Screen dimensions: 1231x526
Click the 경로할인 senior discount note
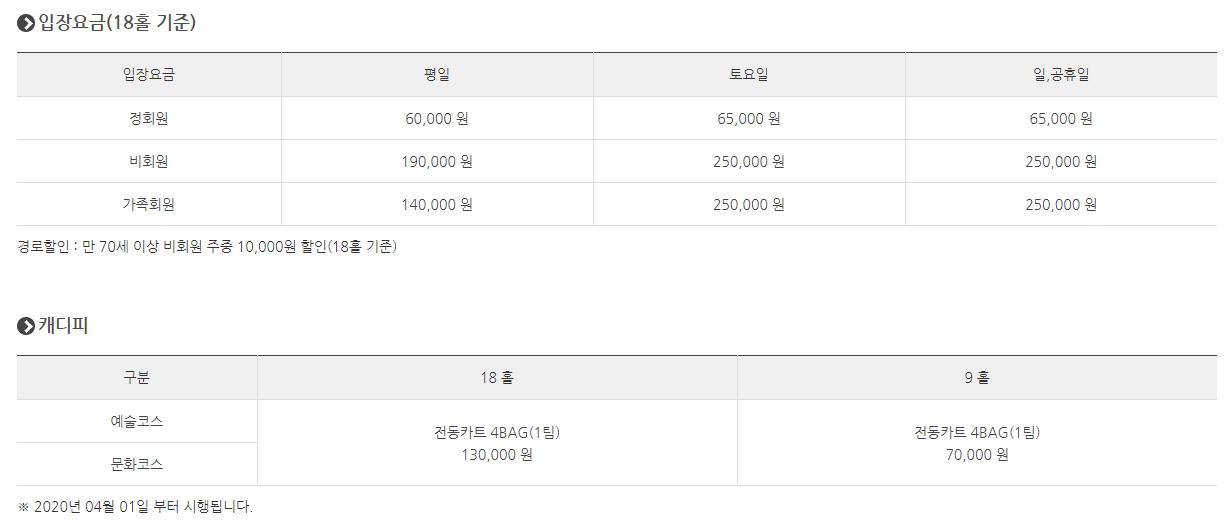coord(207,246)
